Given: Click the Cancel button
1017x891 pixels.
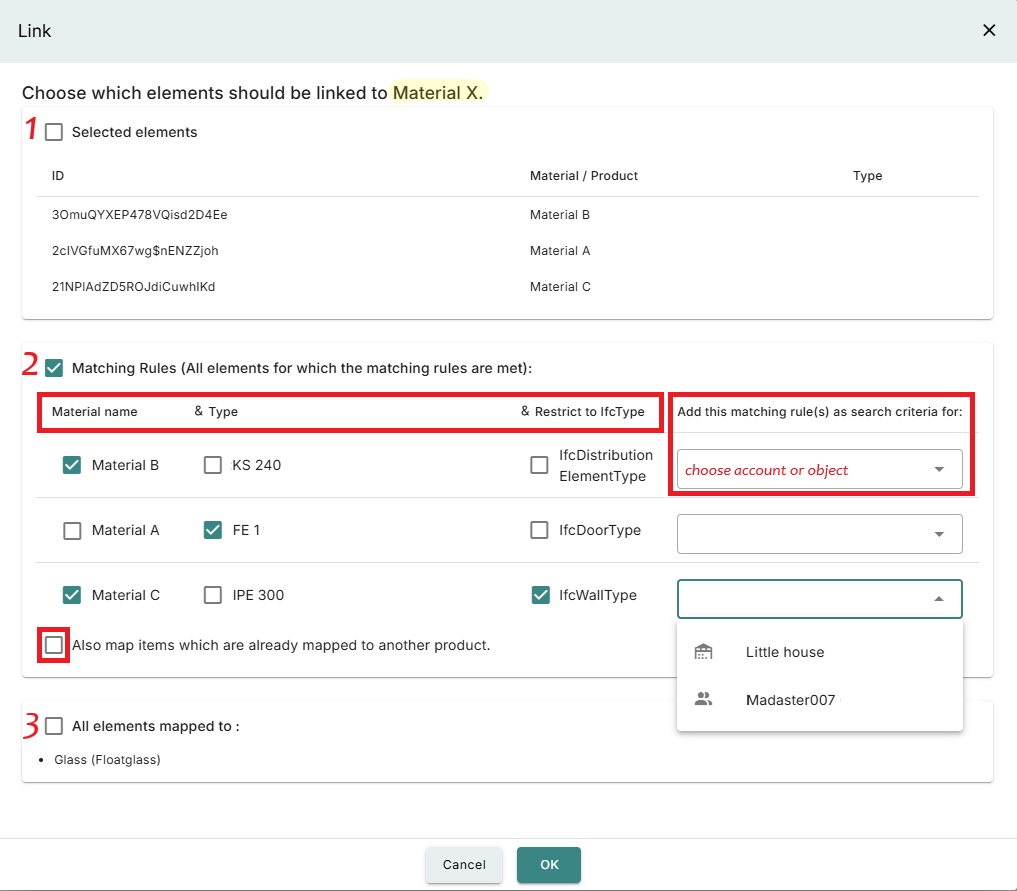Looking at the screenshot, I should (x=464, y=864).
